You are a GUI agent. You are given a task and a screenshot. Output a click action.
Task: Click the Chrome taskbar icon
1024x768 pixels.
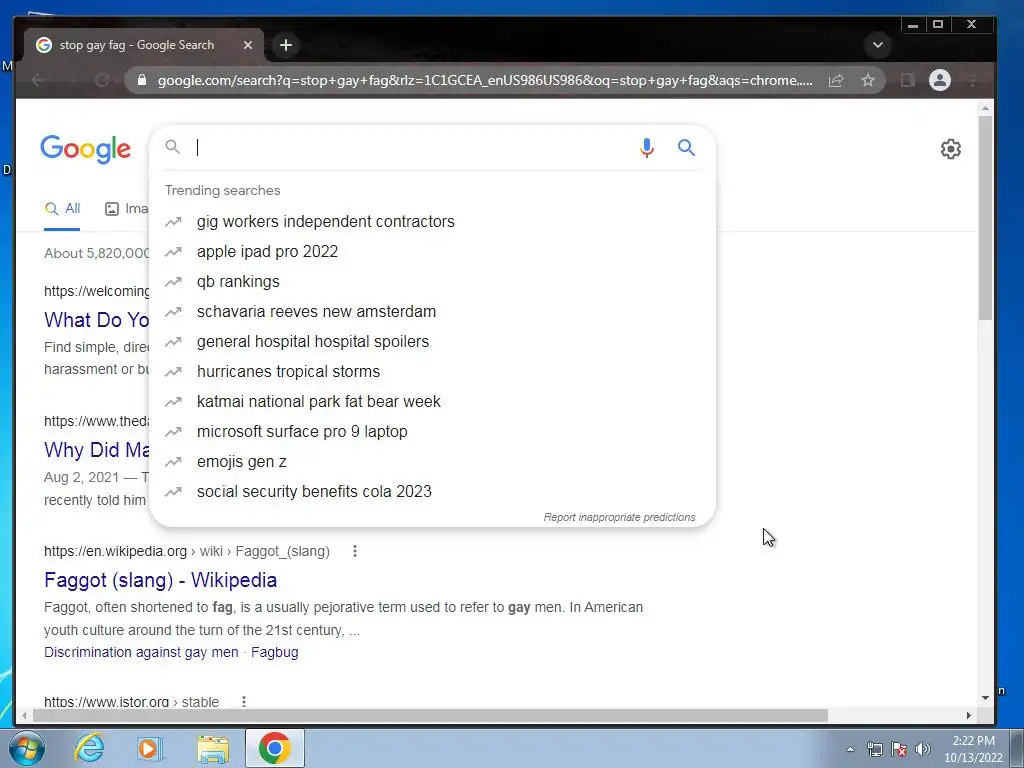(274, 748)
